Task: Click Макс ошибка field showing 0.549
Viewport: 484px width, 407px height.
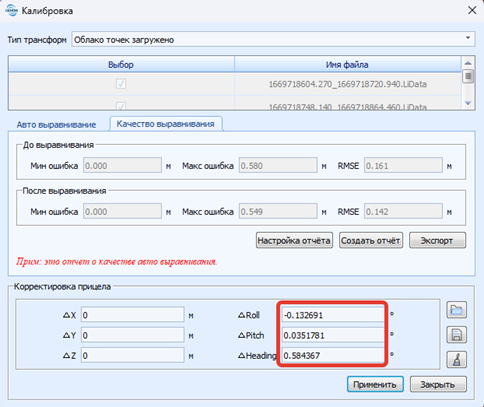Action: pyautogui.click(x=278, y=212)
